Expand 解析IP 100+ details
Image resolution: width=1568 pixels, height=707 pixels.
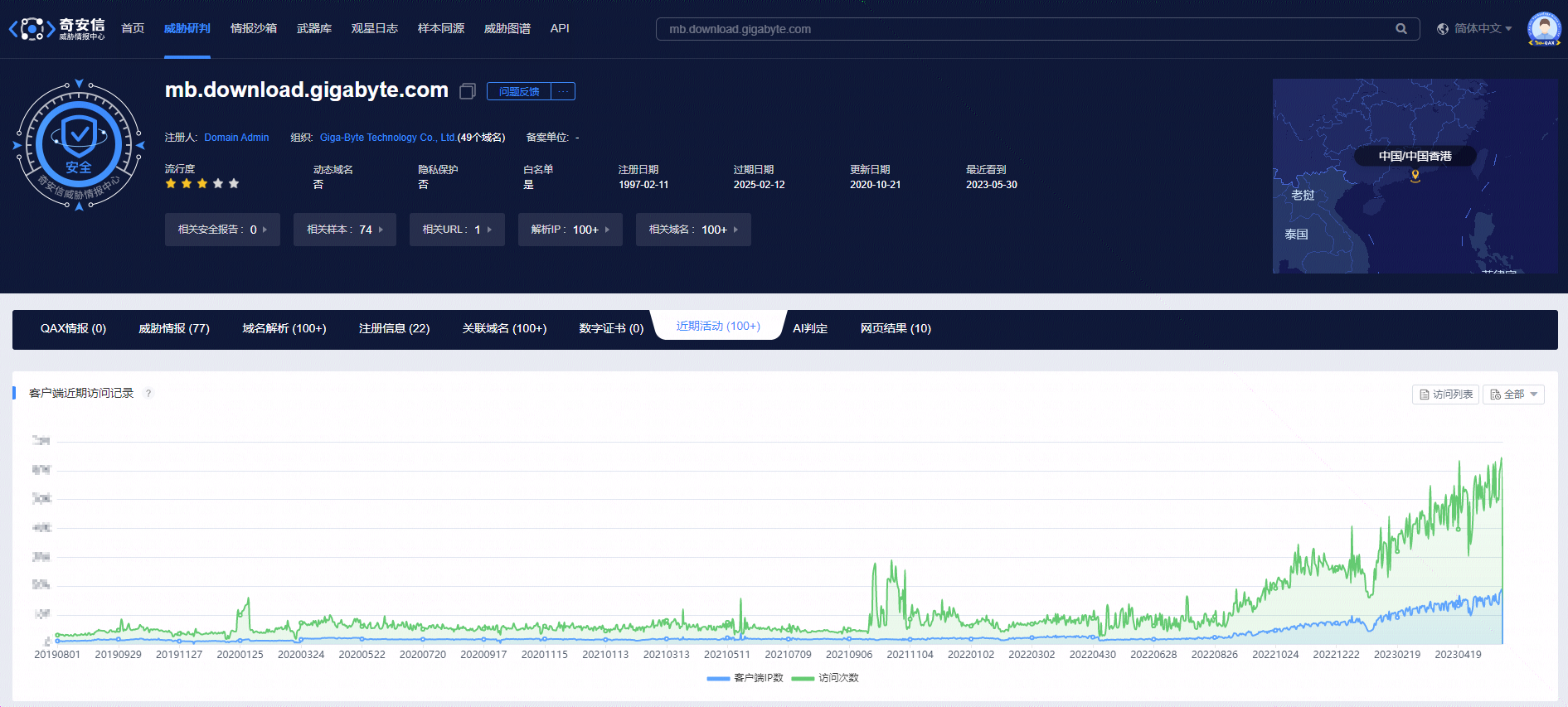[570, 230]
